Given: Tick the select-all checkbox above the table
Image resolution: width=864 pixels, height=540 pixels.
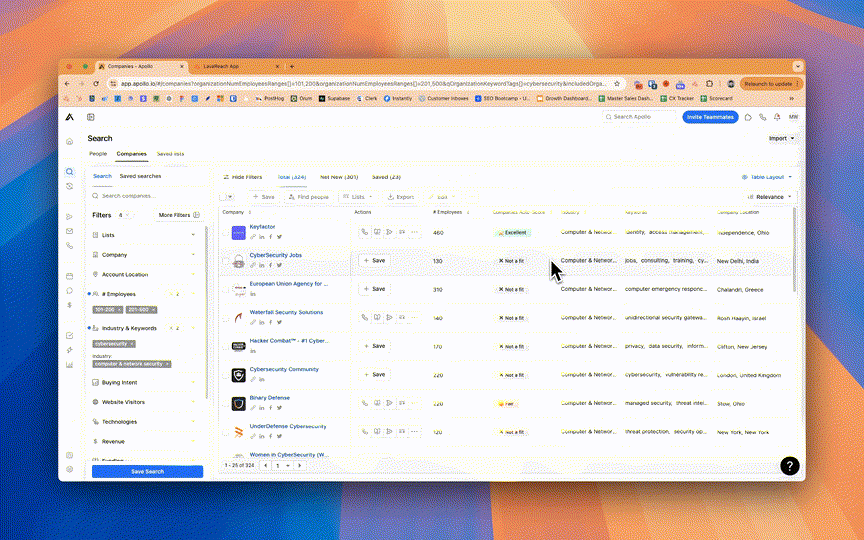Looking at the screenshot, I should coord(223,197).
